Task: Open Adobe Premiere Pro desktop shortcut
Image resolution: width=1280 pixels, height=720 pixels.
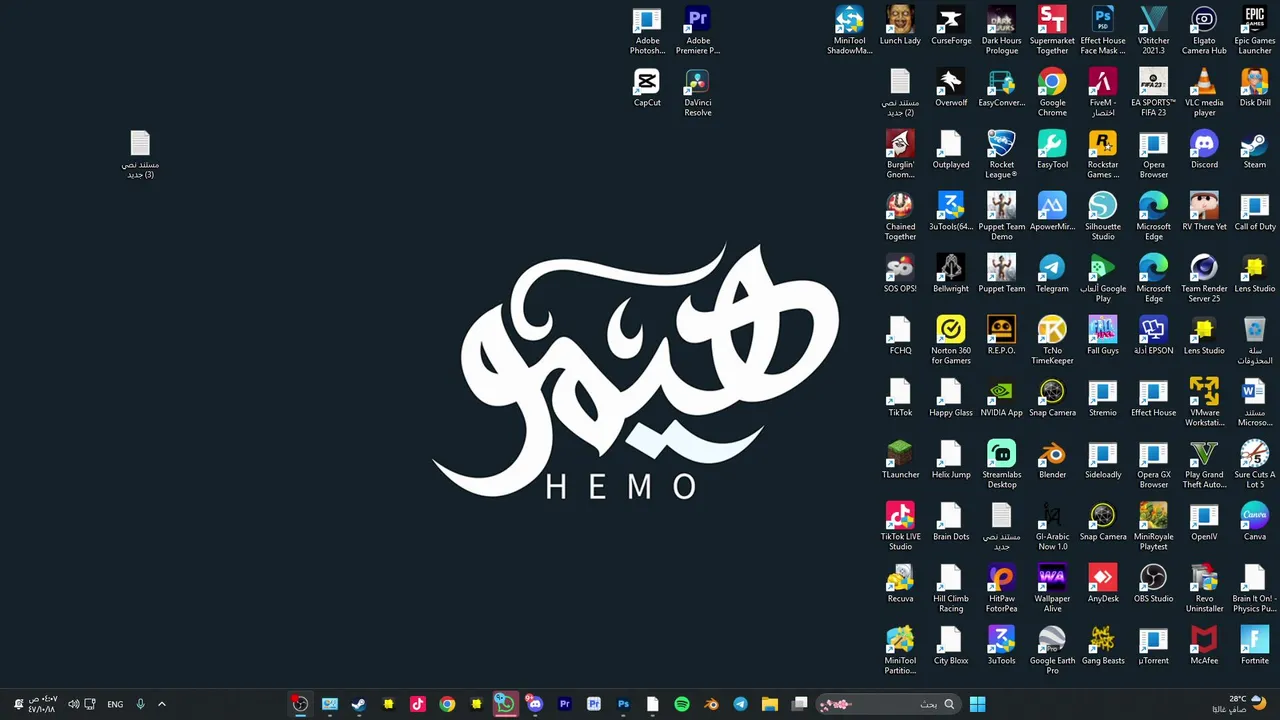Action: [x=698, y=31]
